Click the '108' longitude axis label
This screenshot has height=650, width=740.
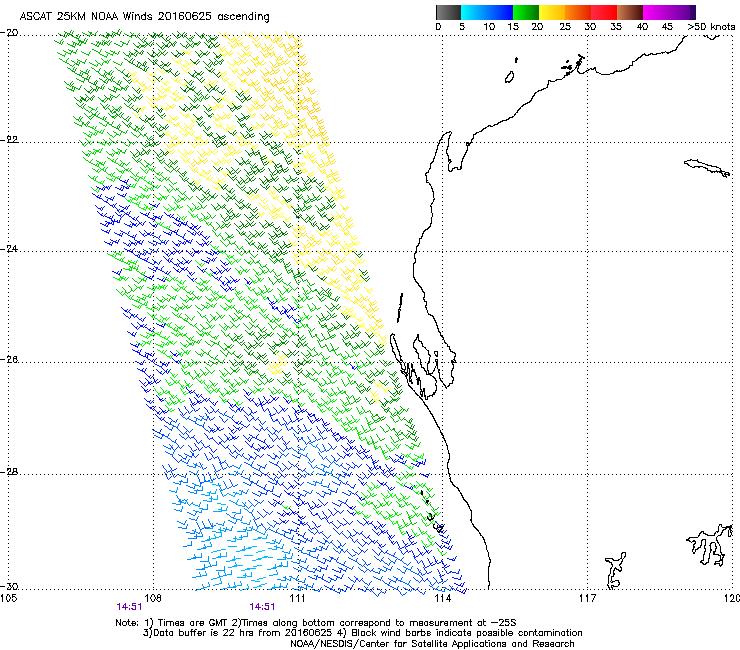pos(153,599)
